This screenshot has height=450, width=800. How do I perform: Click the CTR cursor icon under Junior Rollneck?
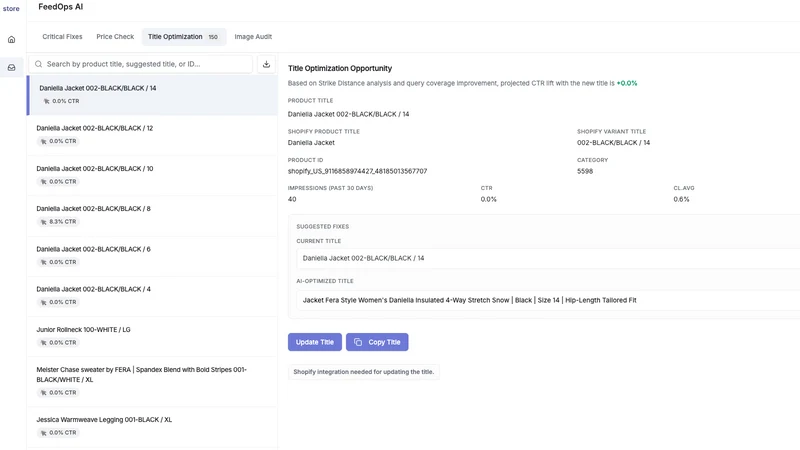(x=44, y=342)
